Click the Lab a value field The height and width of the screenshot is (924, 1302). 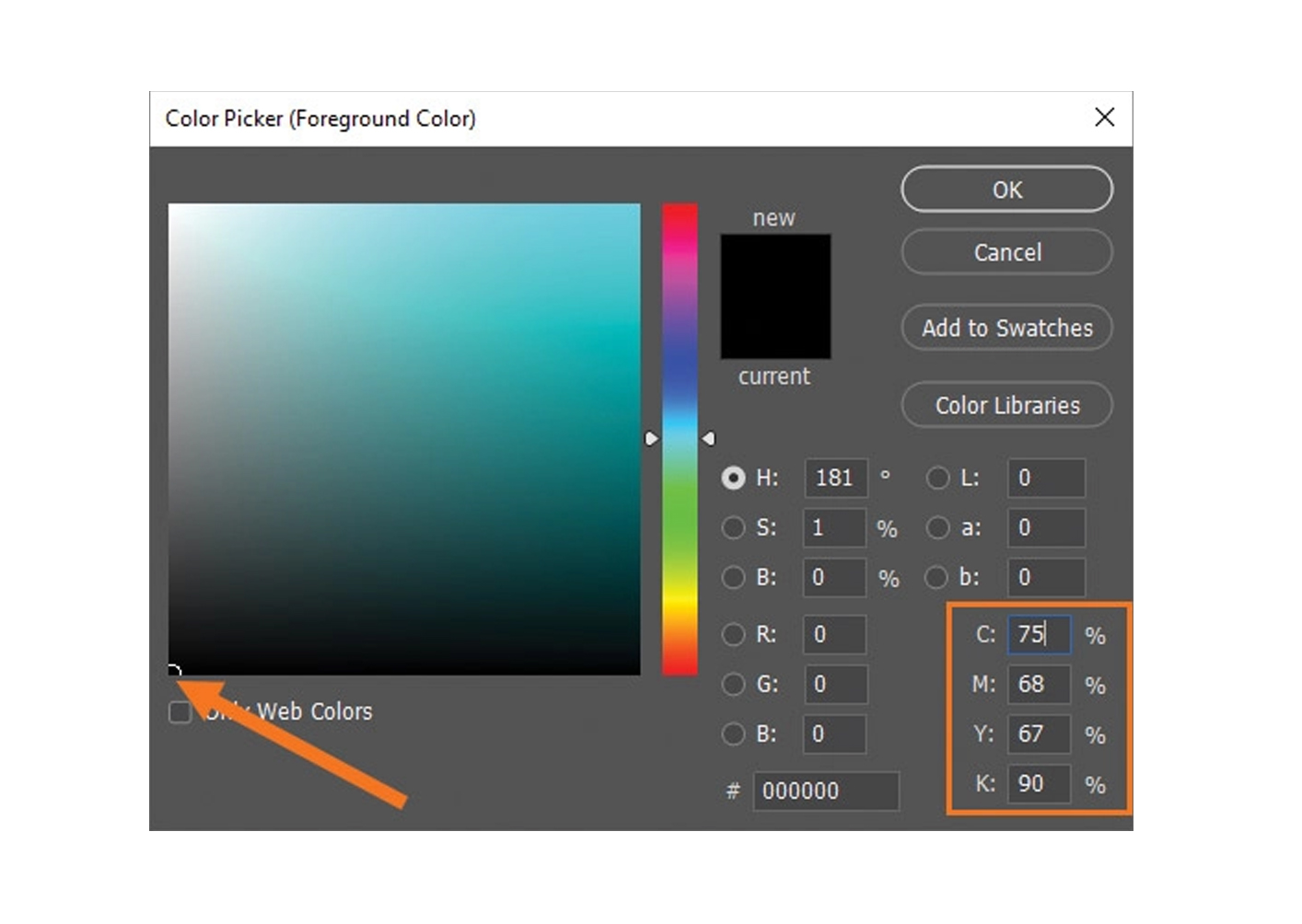[x=1046, y=527]
